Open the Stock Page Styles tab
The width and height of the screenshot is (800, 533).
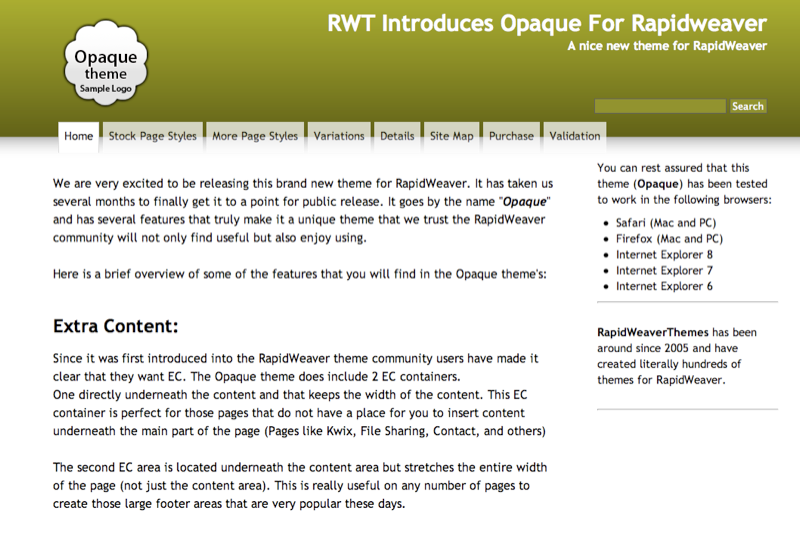[153, 136]
